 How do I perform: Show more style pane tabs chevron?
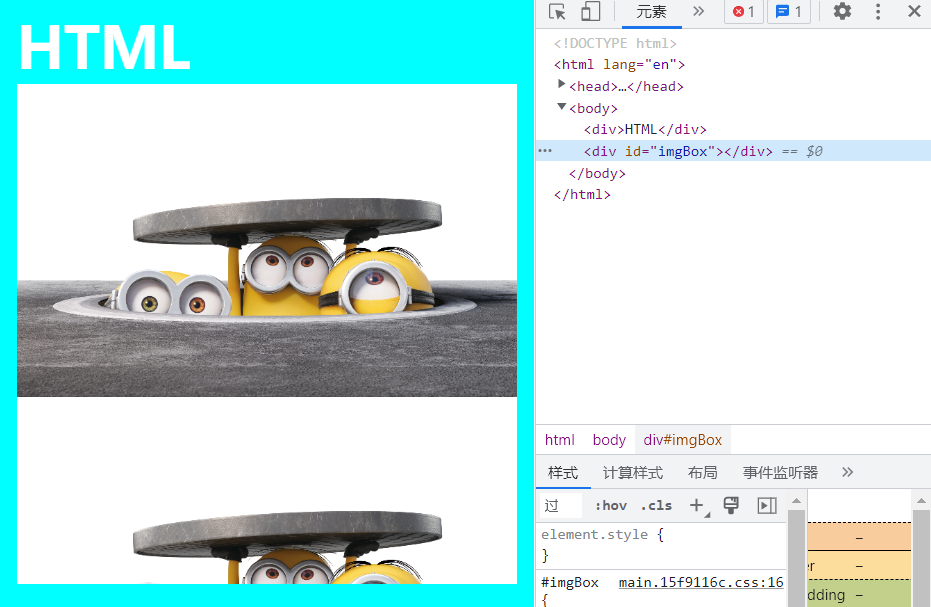[847, 472]
